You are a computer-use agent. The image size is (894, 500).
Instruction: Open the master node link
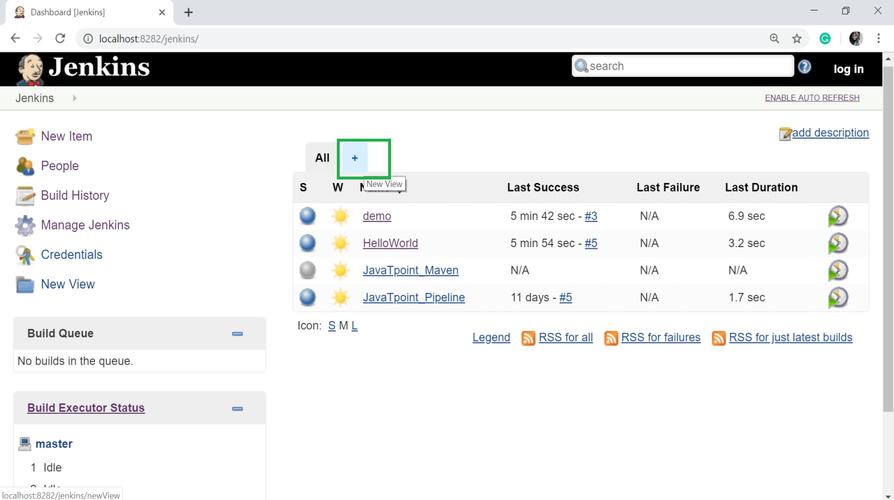tap(54, 444)
